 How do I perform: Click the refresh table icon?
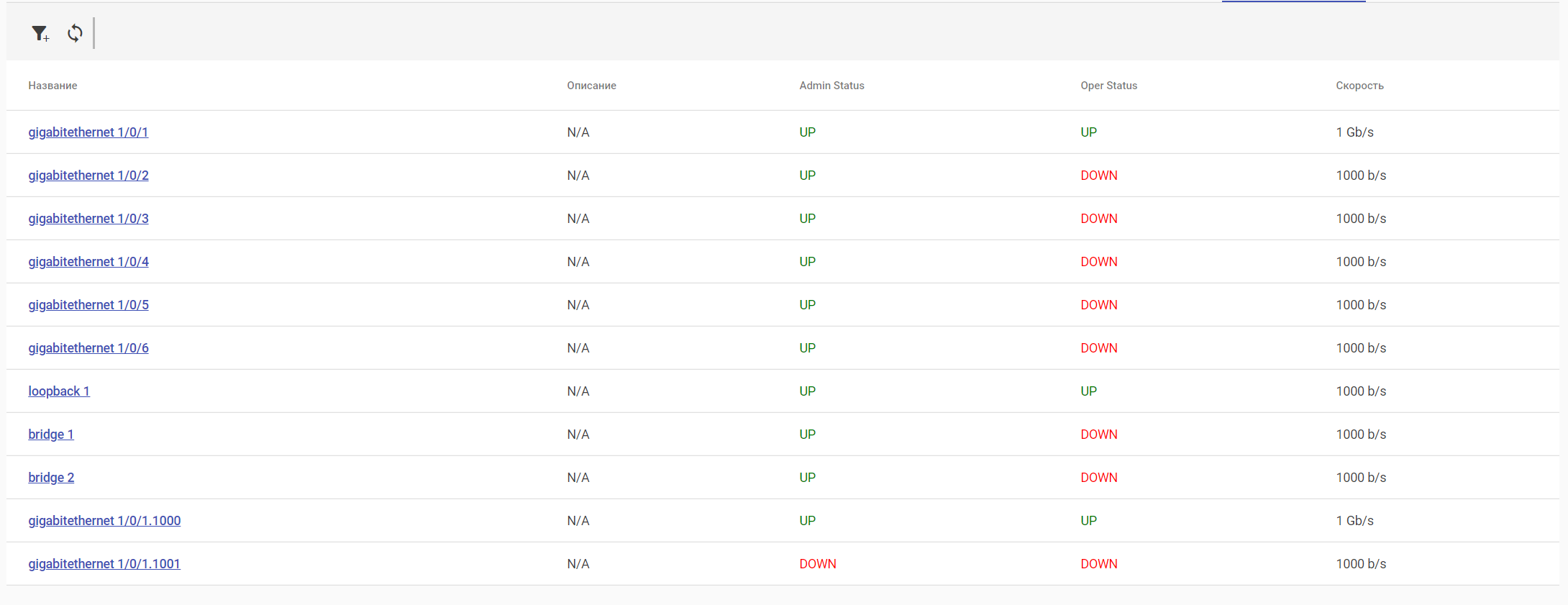(75, 33)
